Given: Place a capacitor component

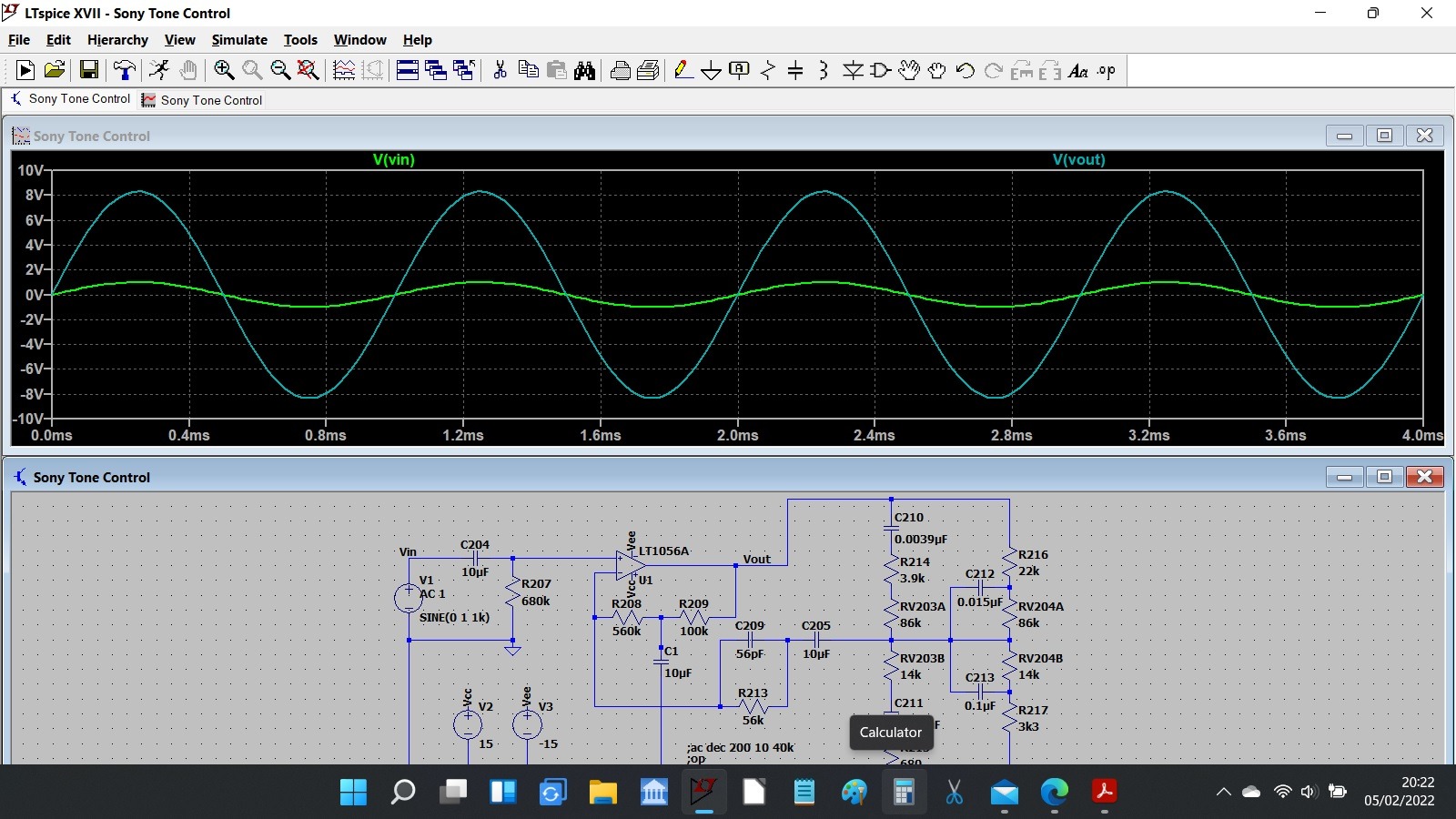Looking at the screenshot, I should 795,70.
